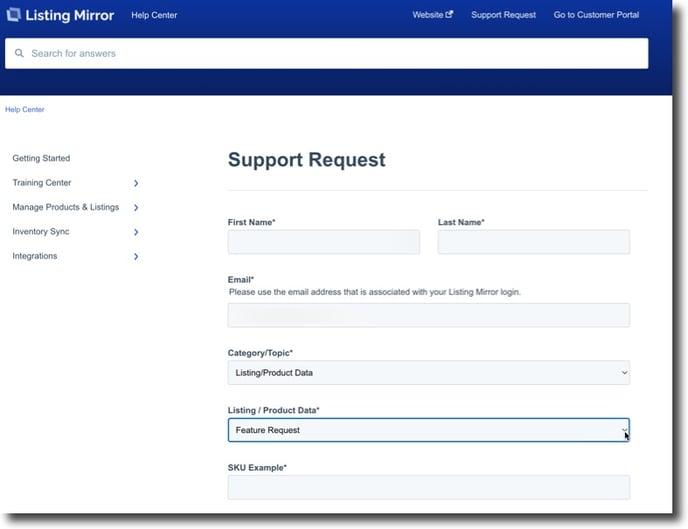Screen dimensions: 688x529
Task: Go to Support Request in header
Action: tap(503, 14)
